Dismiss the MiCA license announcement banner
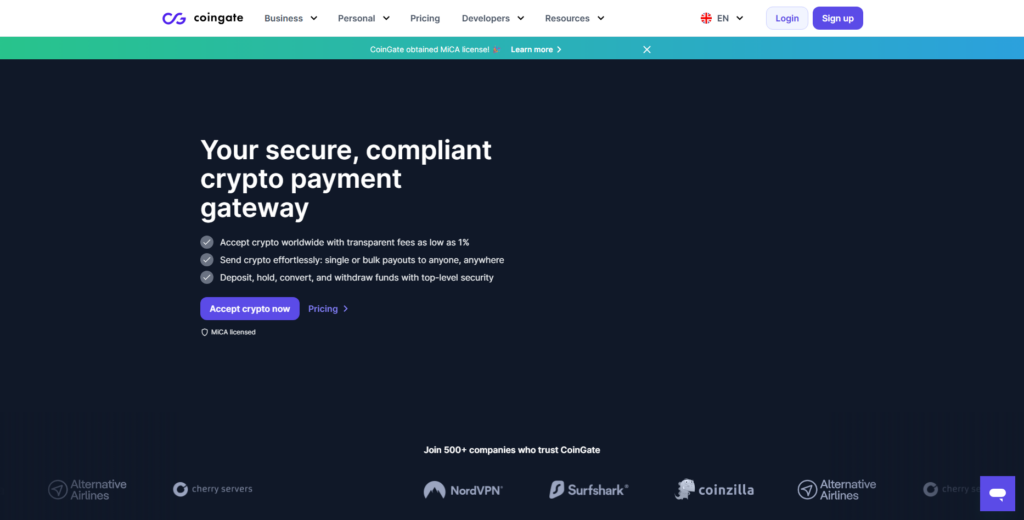The width and height of the screenshot is (1024, 520). coord(647,50)
